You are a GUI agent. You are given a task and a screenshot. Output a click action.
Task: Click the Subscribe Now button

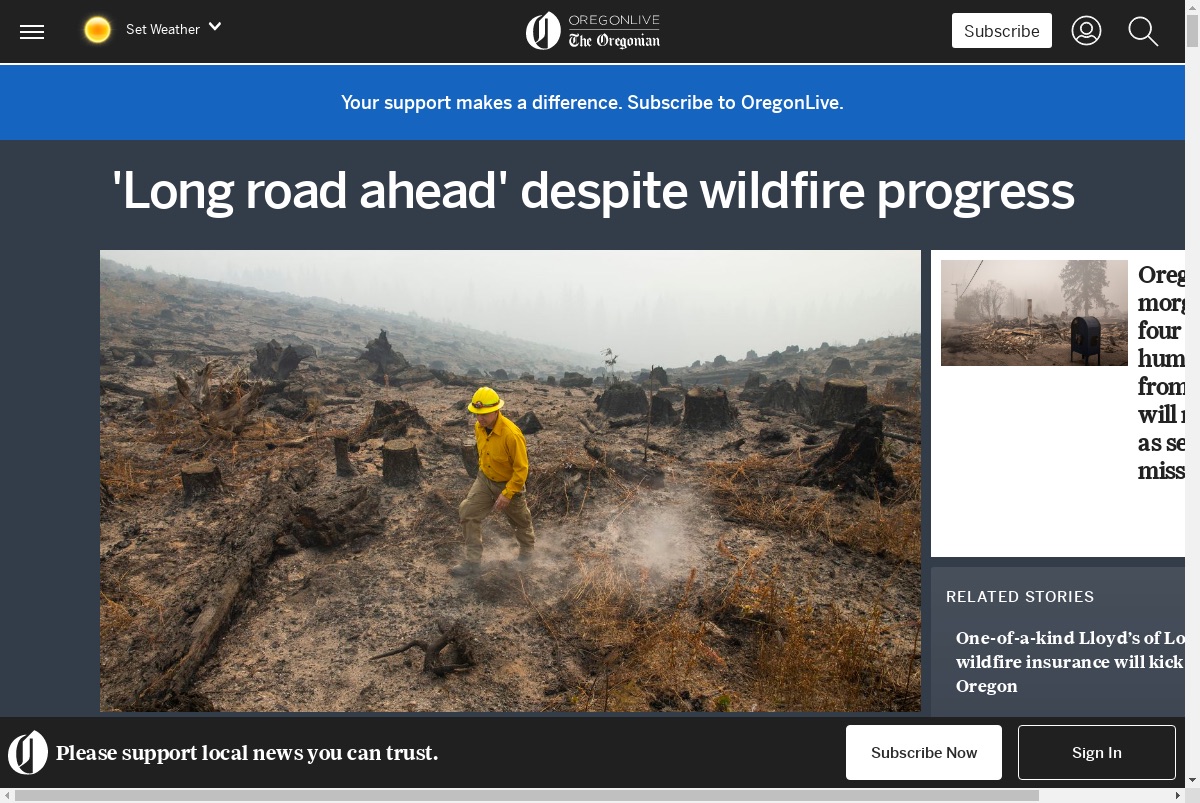coord(924,753)
